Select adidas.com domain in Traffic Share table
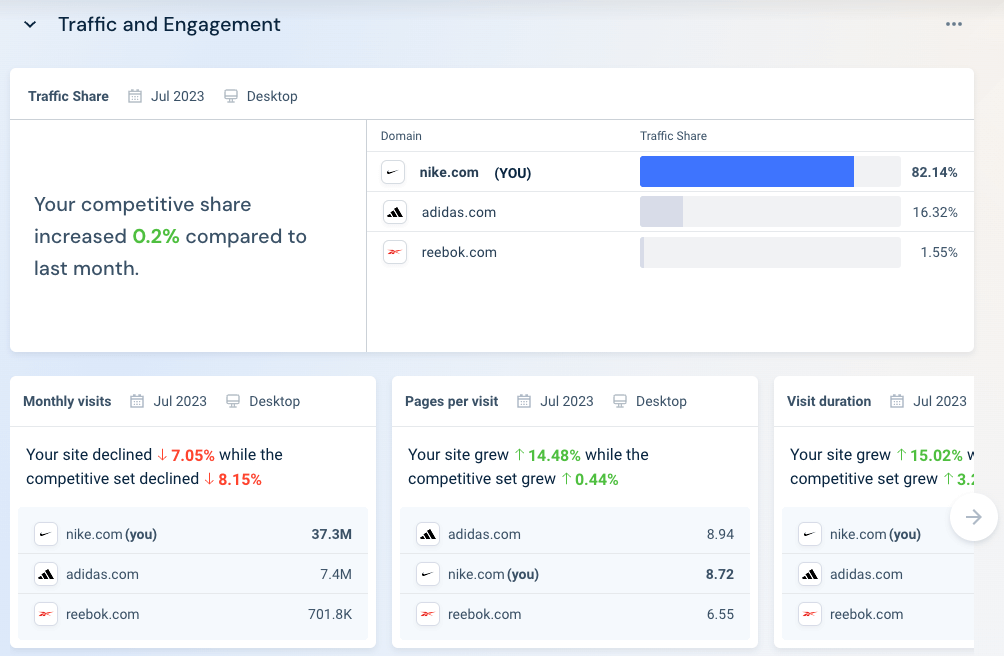 click(458, 212)
